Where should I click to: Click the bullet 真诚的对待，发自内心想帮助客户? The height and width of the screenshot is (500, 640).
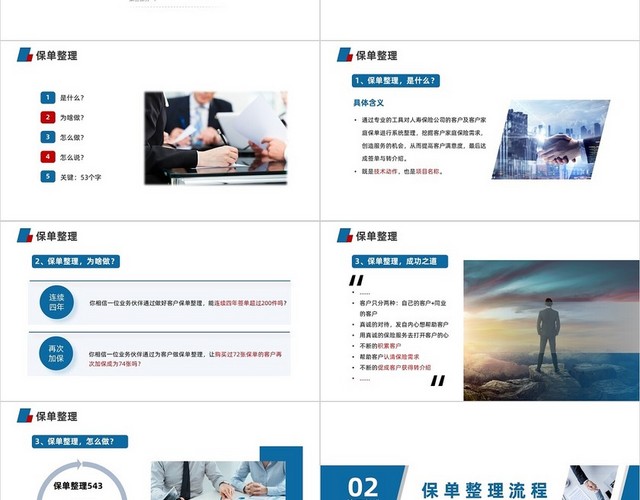click(x=404, y=324)
